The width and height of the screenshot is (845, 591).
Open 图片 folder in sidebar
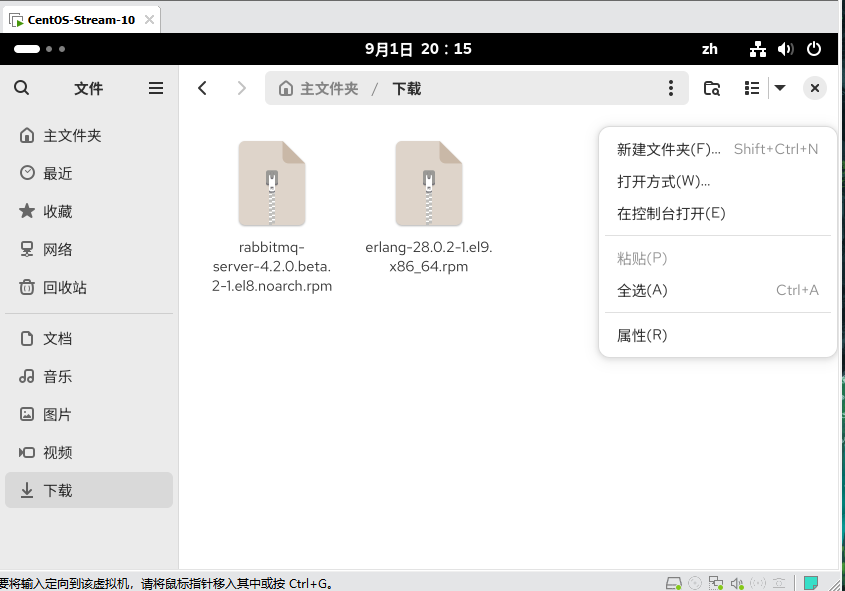pos(89,414)
